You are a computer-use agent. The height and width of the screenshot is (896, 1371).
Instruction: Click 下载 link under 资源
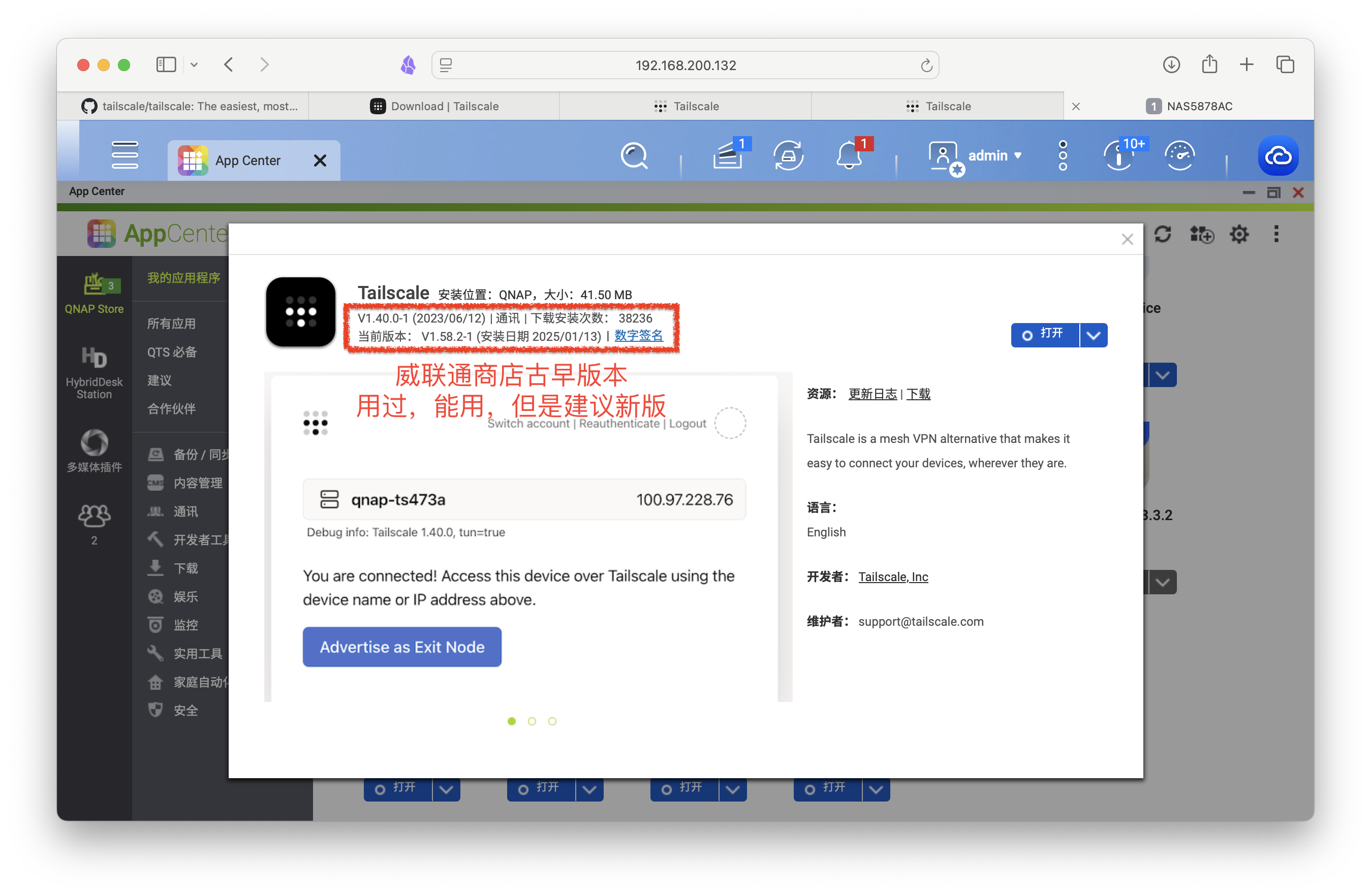[x=918, y=394]
